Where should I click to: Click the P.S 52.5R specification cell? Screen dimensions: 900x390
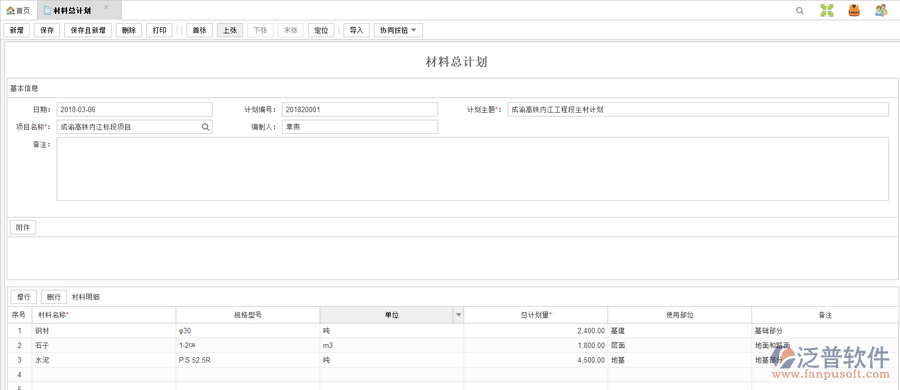coord(248,360)
